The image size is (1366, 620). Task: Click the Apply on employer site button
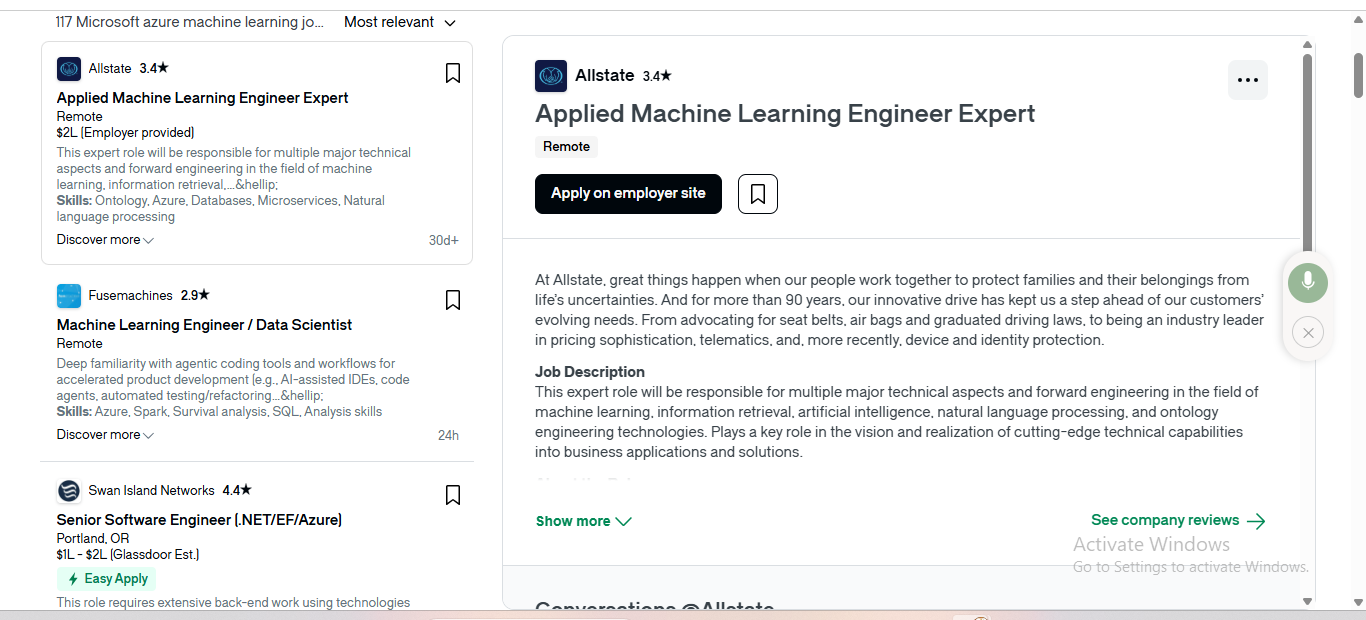pyautogui.click(x=628, y=193)
